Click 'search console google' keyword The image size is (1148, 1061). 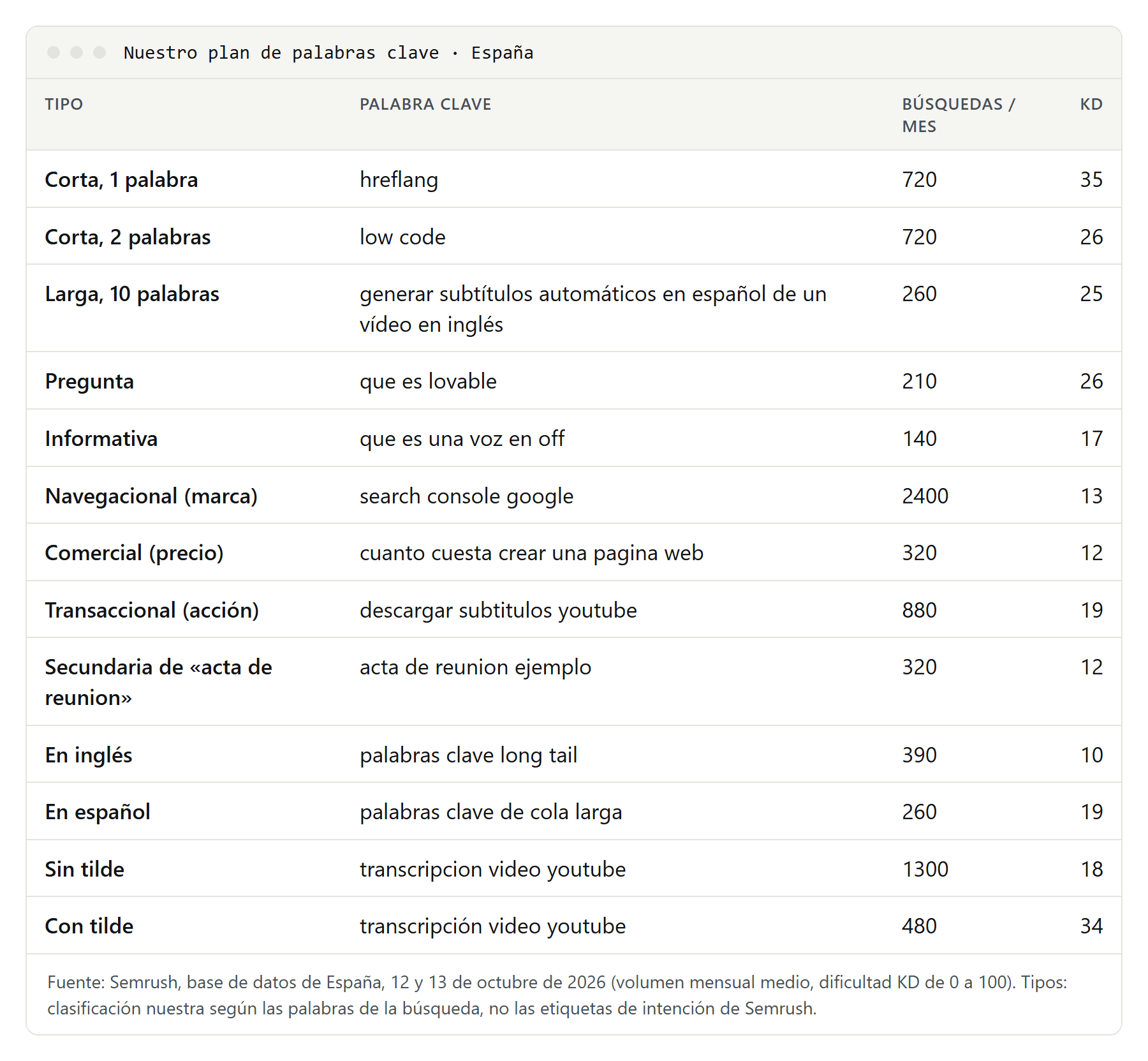(466, 496)
